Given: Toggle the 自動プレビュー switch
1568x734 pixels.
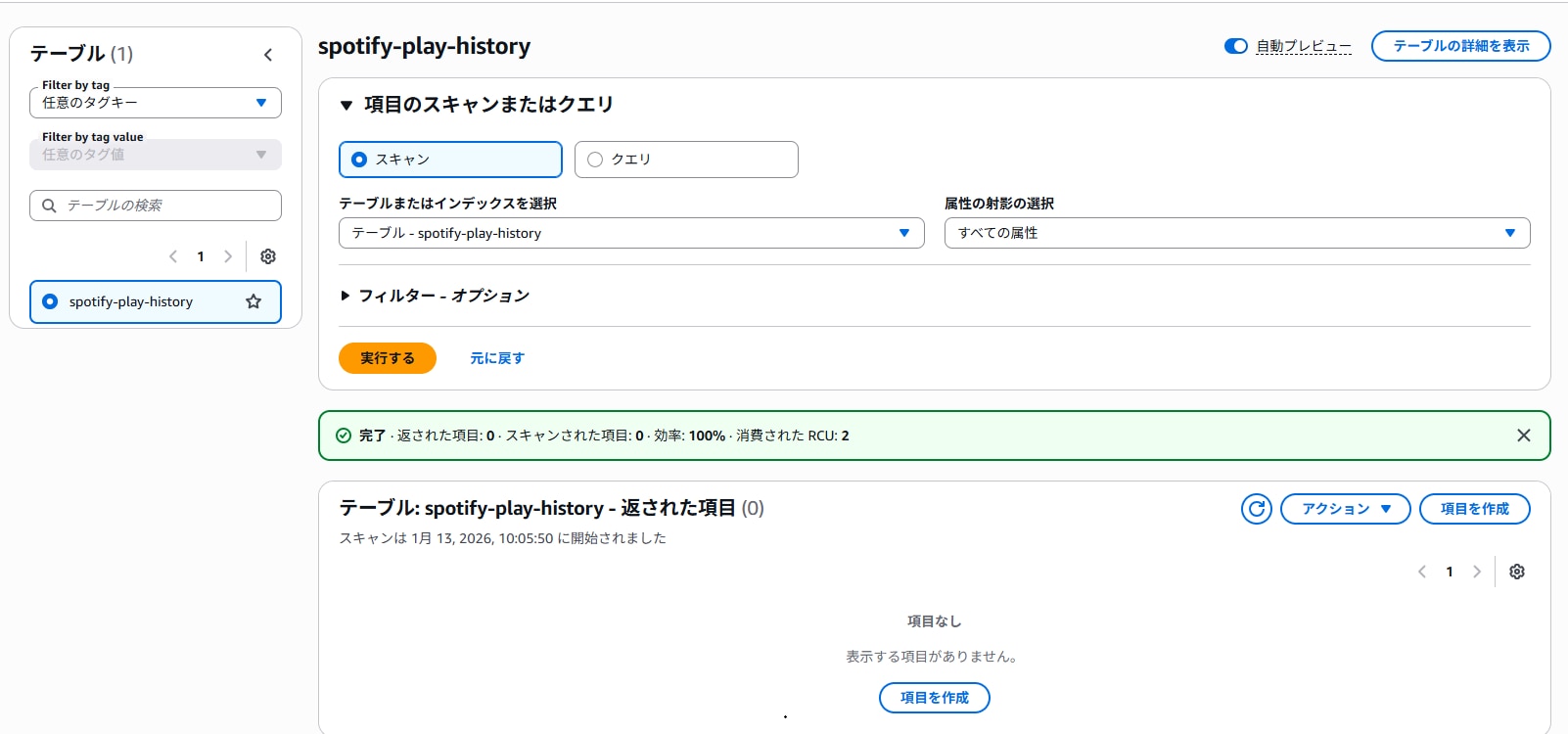Looking at the screenshot, I should click(x=1235, y=46).
